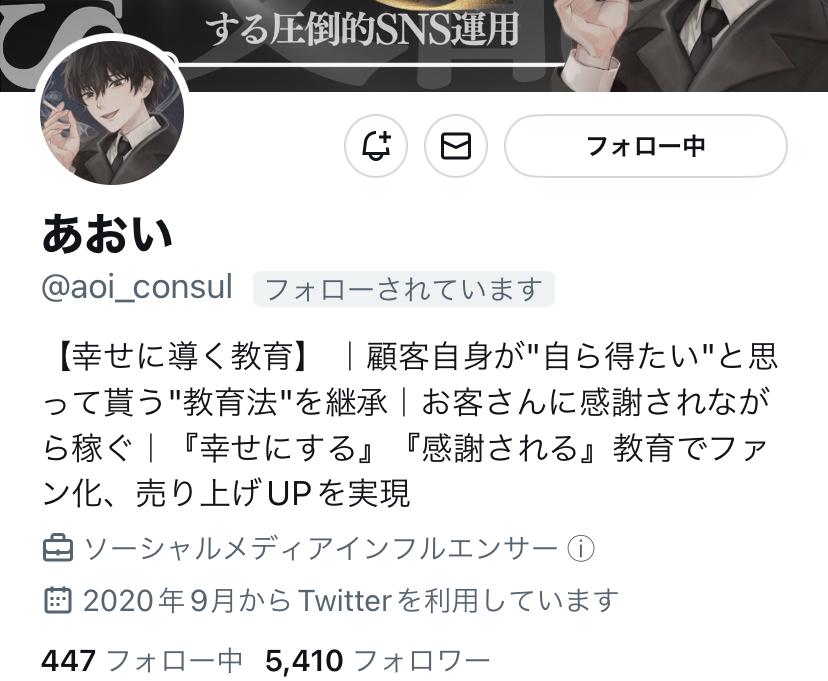Tap the フォローされています badge
Screen dimensions: 828x681
click(404, 289)
